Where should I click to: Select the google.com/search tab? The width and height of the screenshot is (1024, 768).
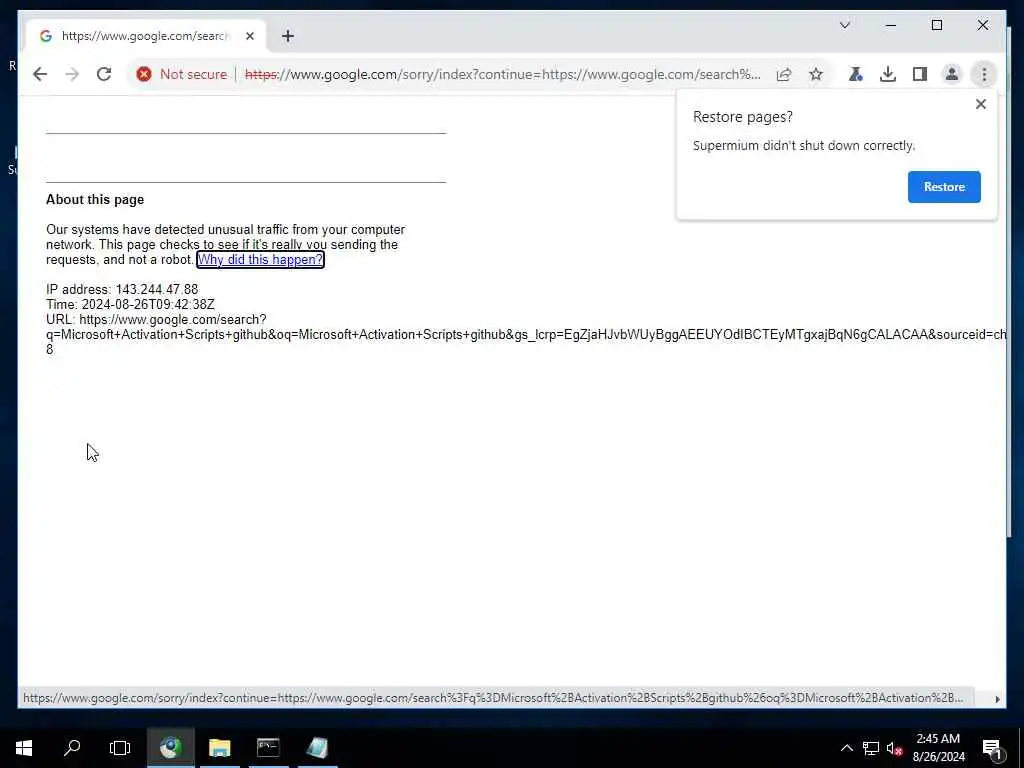tap(146, 36)
